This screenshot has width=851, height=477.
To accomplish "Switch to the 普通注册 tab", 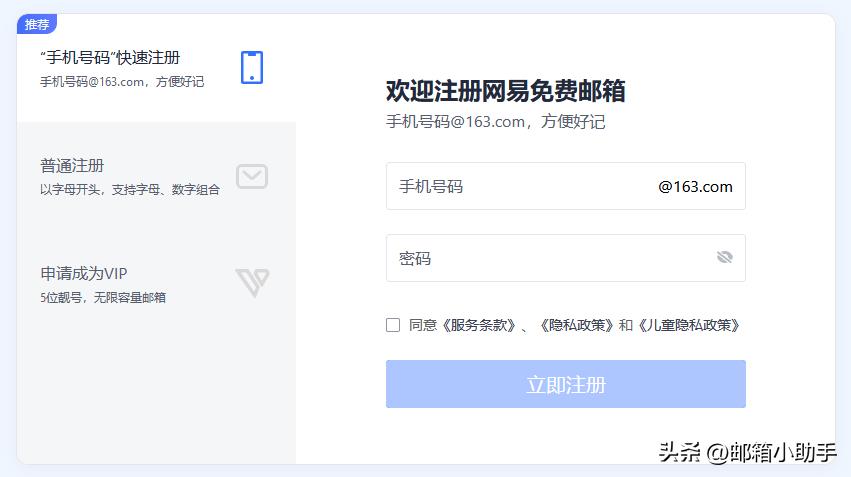I will (156, 176).
